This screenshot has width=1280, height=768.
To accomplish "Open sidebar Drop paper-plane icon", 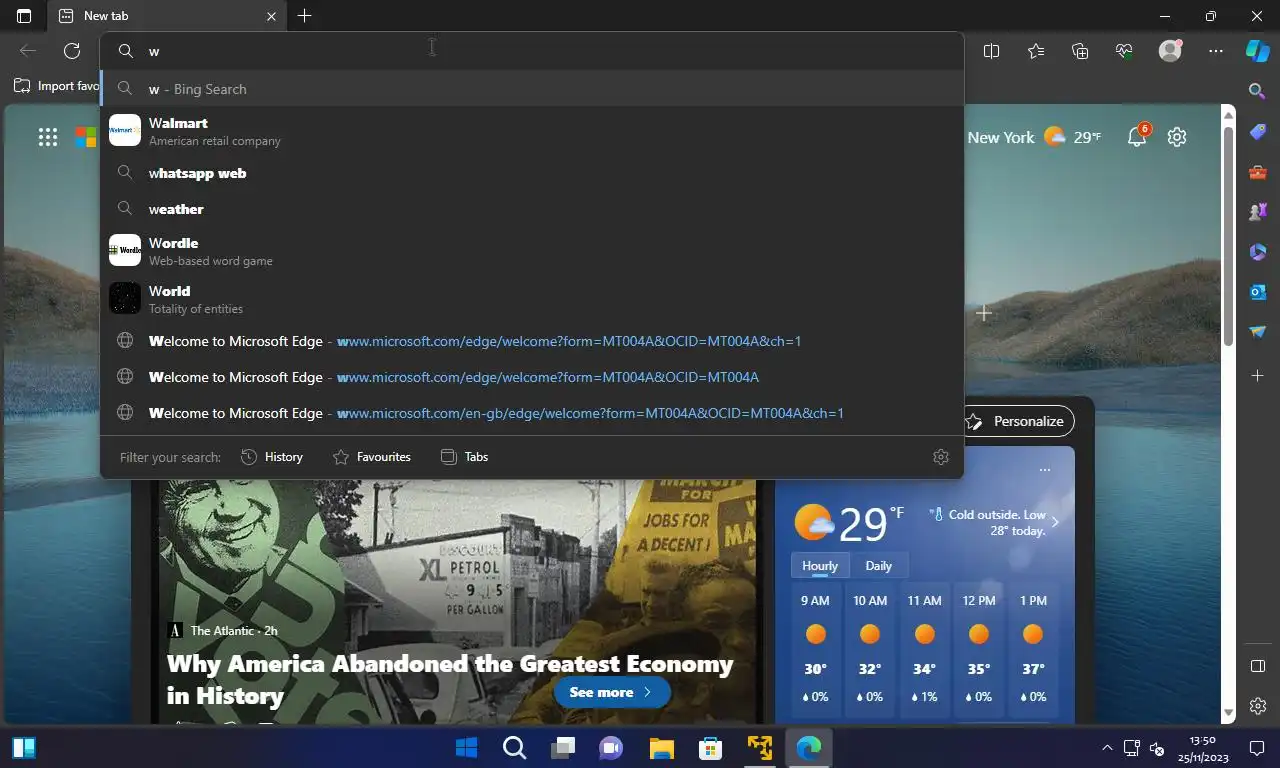I will (x=1257, y=332).
